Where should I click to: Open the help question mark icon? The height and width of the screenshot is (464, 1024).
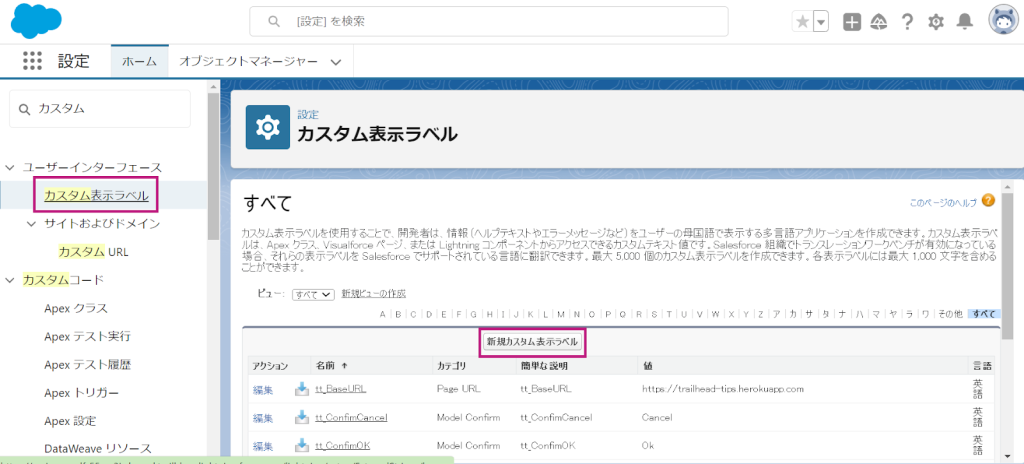907,22
